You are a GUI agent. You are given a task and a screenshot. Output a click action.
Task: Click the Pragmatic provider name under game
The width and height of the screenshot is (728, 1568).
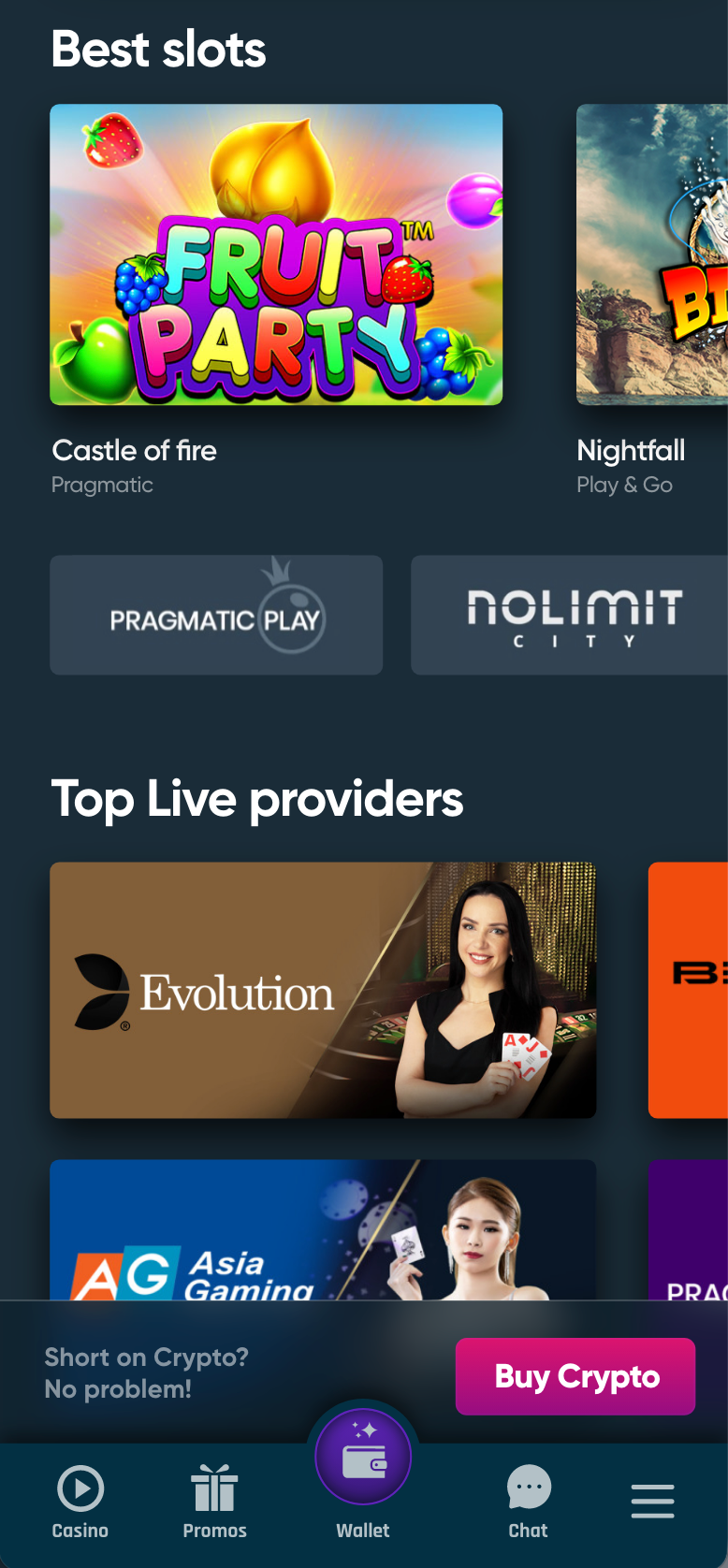pyautogui.click(x=102, y=485)
